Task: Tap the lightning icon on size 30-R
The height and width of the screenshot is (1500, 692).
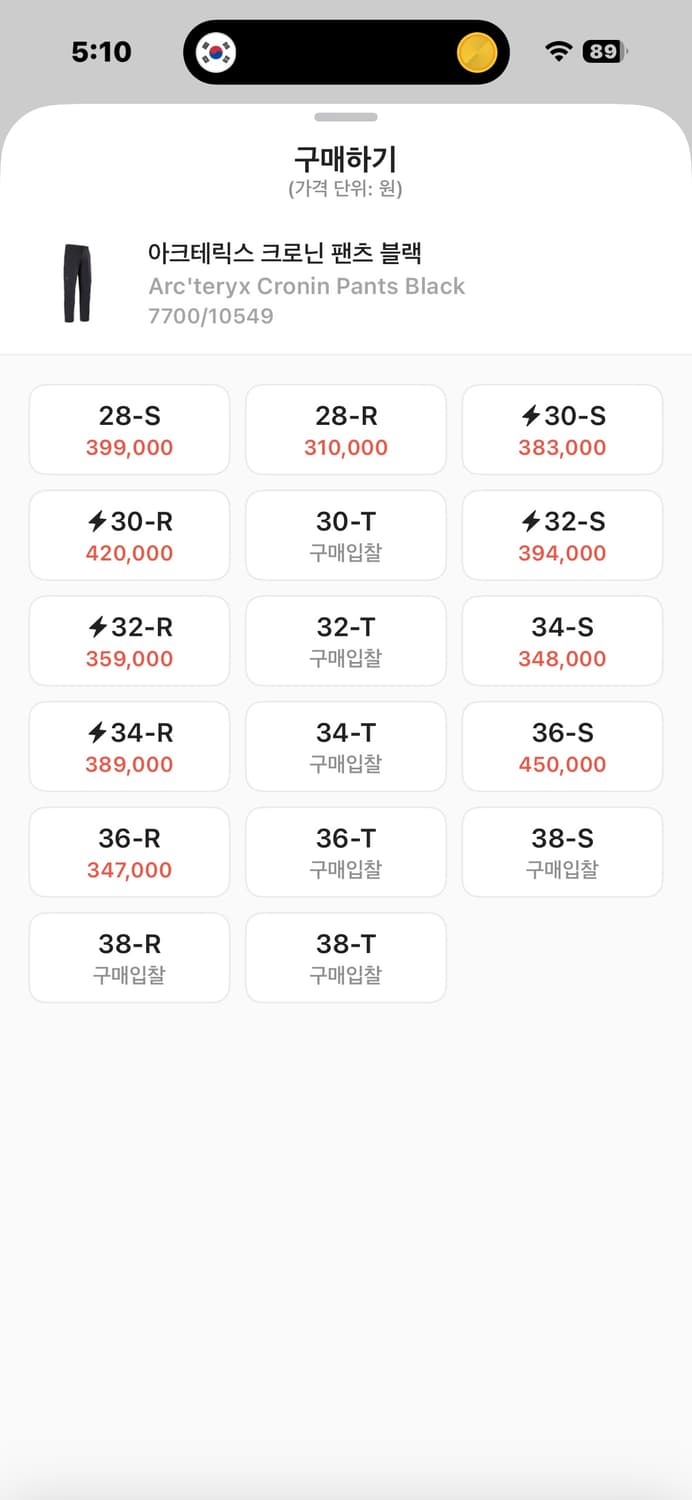Action: (x=96, y=523)
